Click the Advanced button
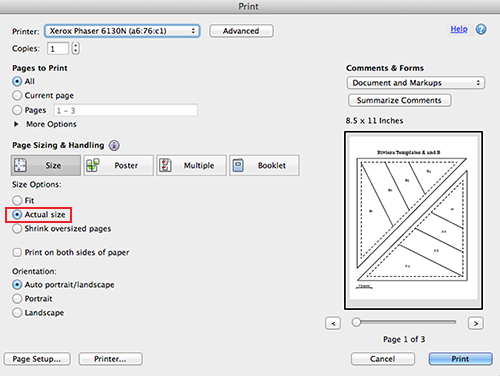The image size is (500, 376). 241,31
